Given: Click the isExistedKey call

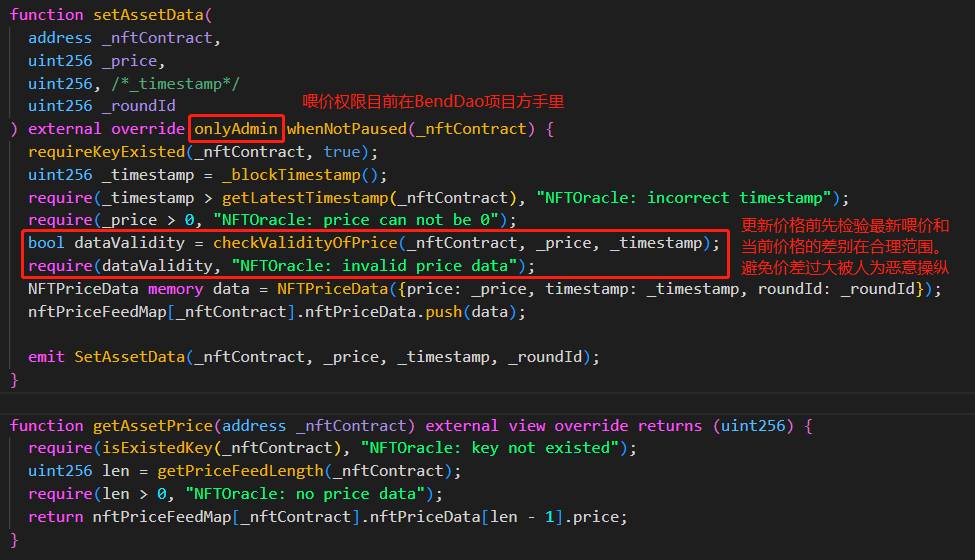Looking at the screenshot, I should (157, 448).
